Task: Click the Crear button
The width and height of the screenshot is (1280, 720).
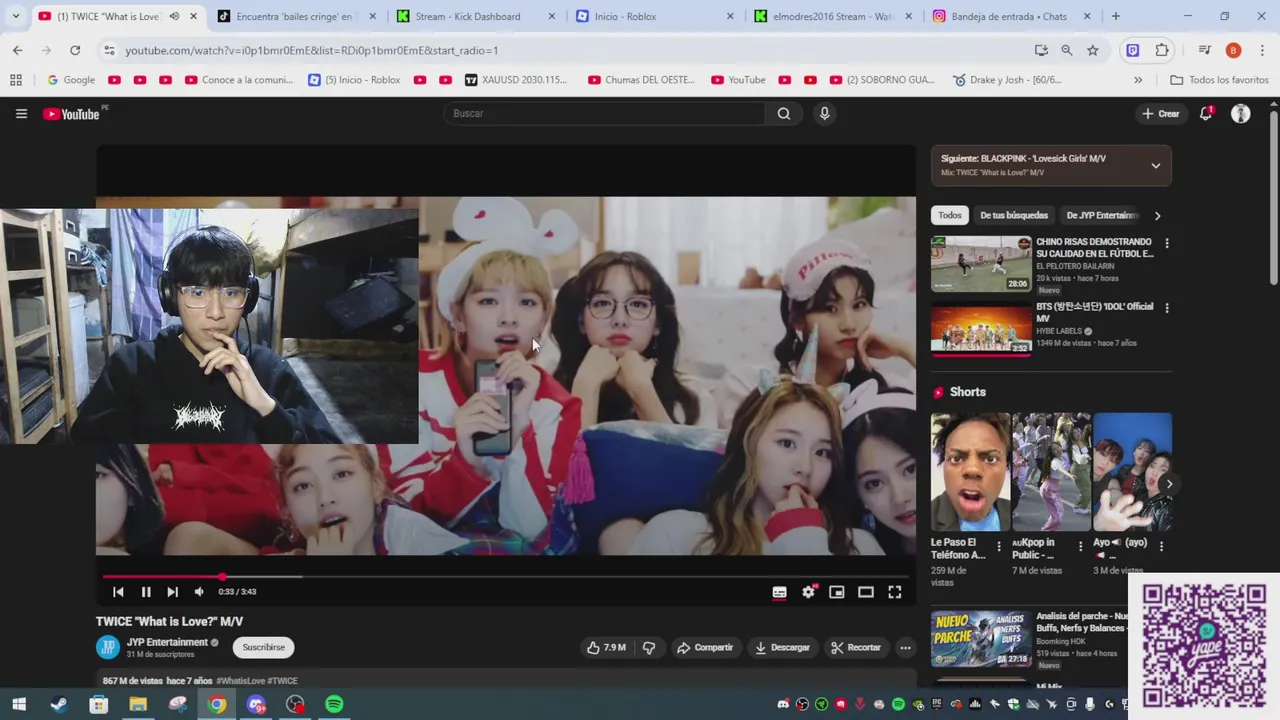Action: pyautogui.click(x=1161, y=114)
